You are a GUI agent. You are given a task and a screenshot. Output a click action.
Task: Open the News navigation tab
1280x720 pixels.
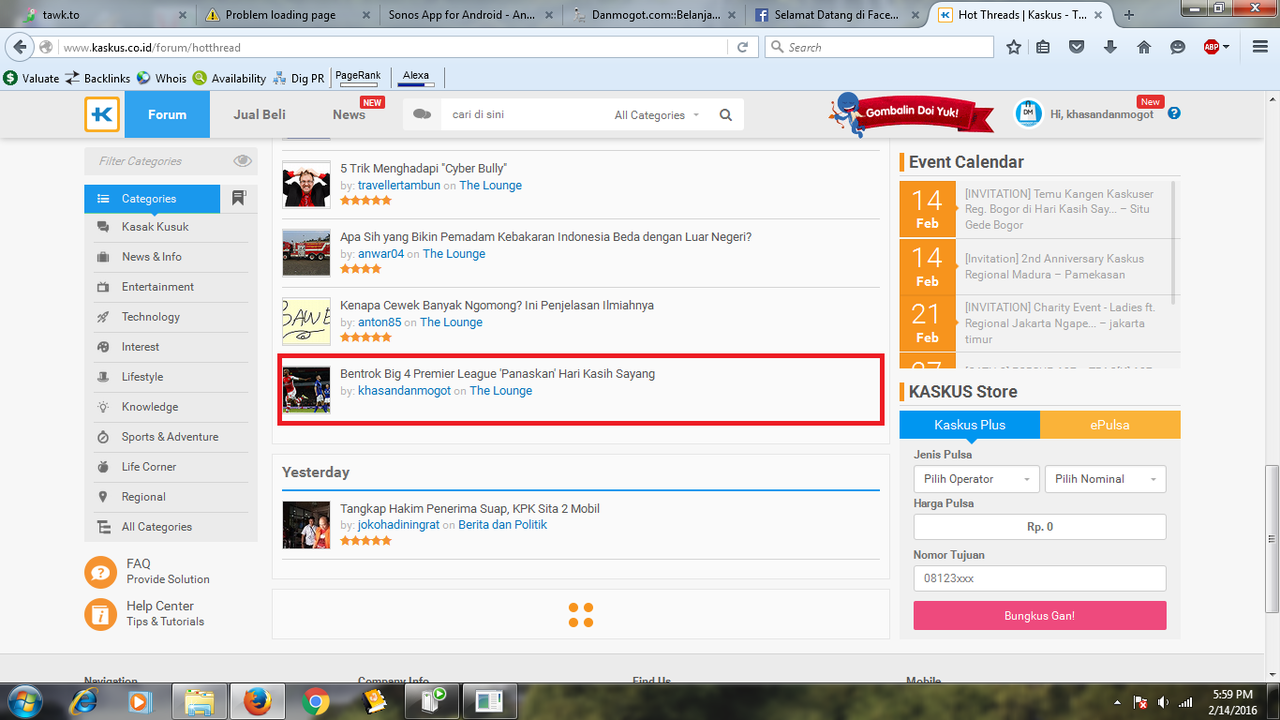coord(349,114)
